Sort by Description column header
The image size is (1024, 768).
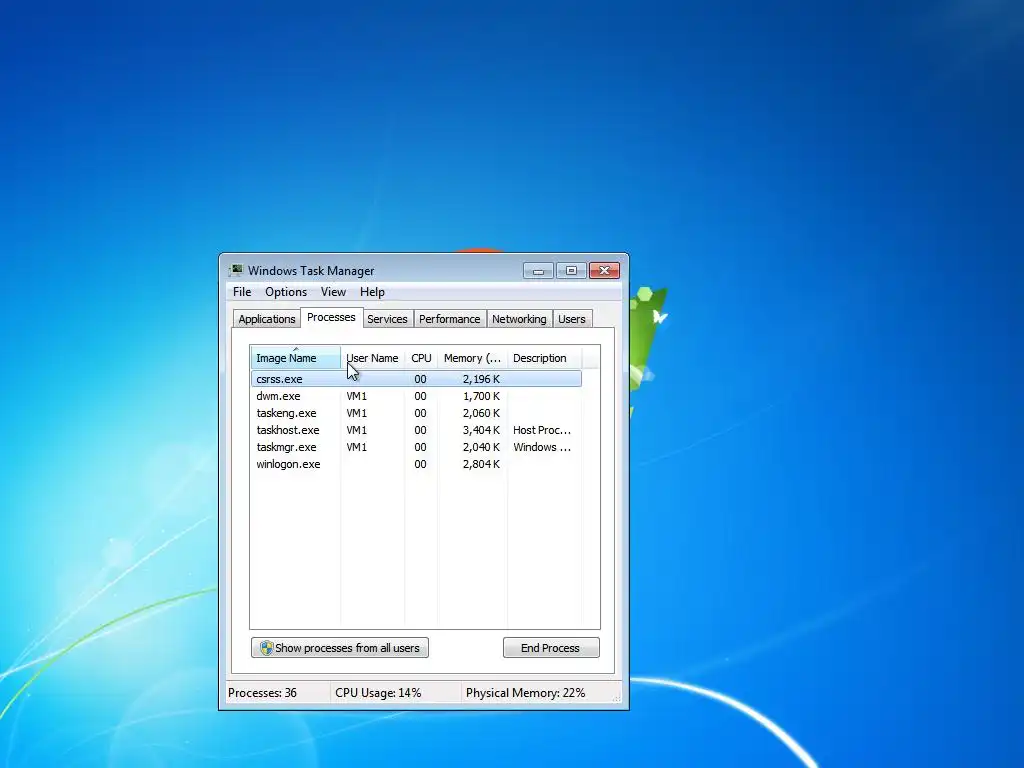(x=544, y=358)
